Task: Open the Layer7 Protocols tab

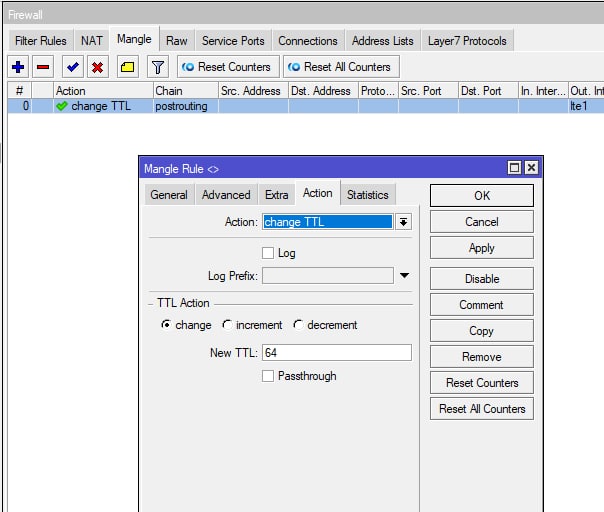Action: (x=467, y=40)
